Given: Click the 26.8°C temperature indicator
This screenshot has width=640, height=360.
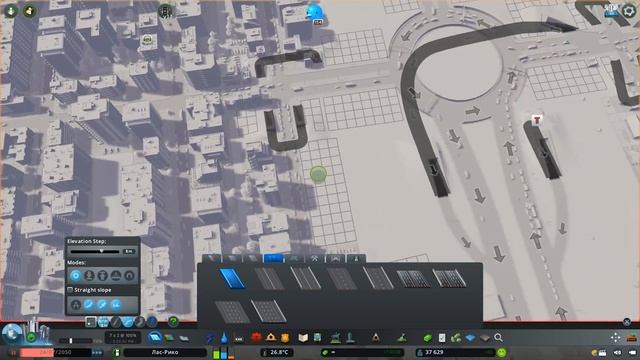Looking at the screenshot, I should tap(277, 352).
